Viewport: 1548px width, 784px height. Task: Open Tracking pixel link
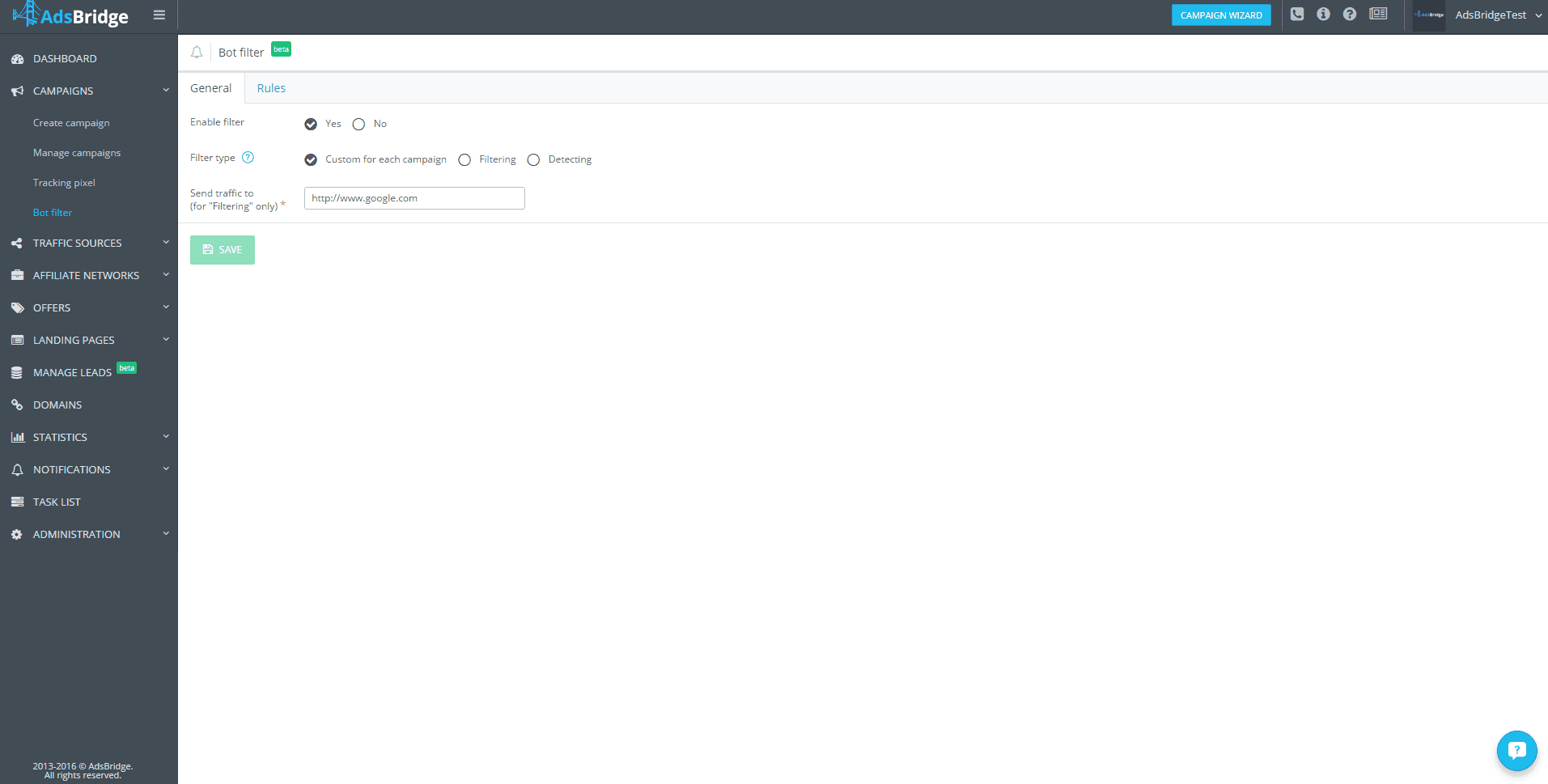(x=64, y=183)
